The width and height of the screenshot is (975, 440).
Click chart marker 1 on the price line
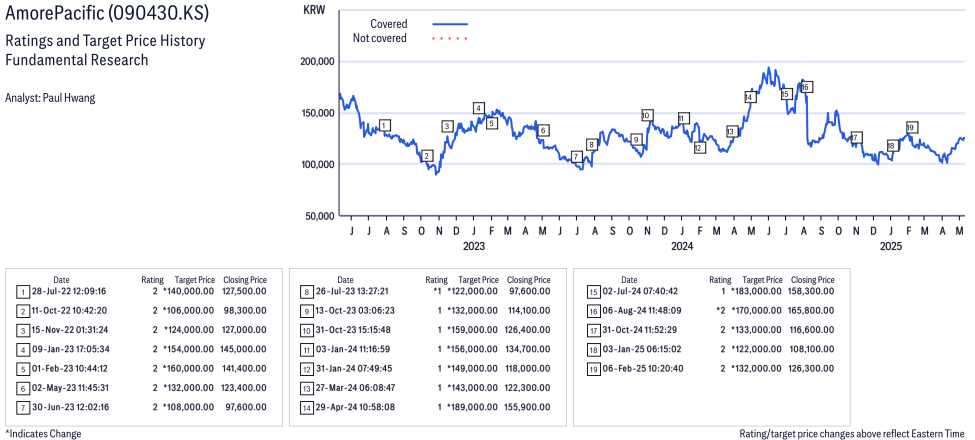coord(385,126)
